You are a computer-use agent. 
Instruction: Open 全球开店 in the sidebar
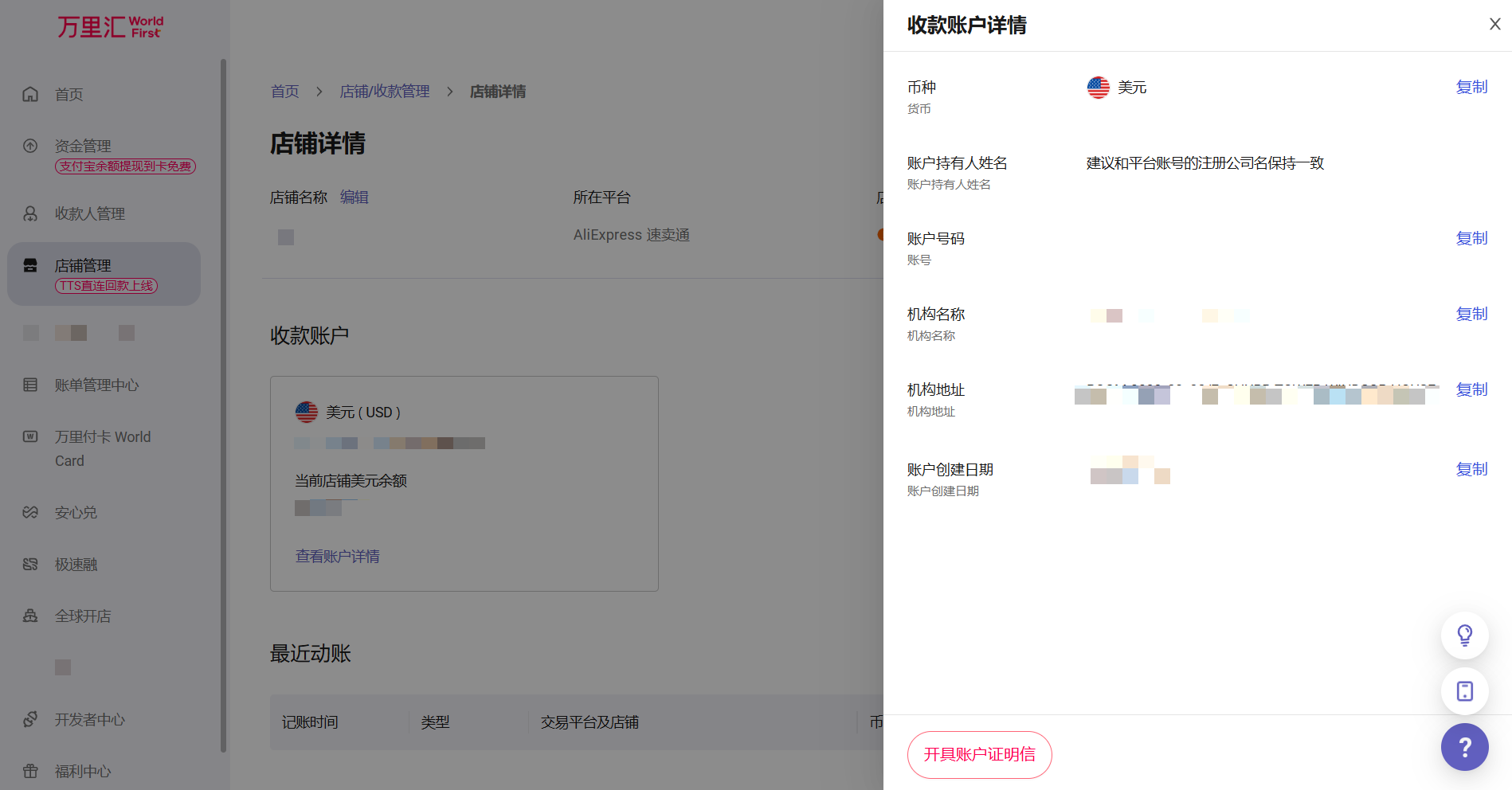click(x=83, y=616)
